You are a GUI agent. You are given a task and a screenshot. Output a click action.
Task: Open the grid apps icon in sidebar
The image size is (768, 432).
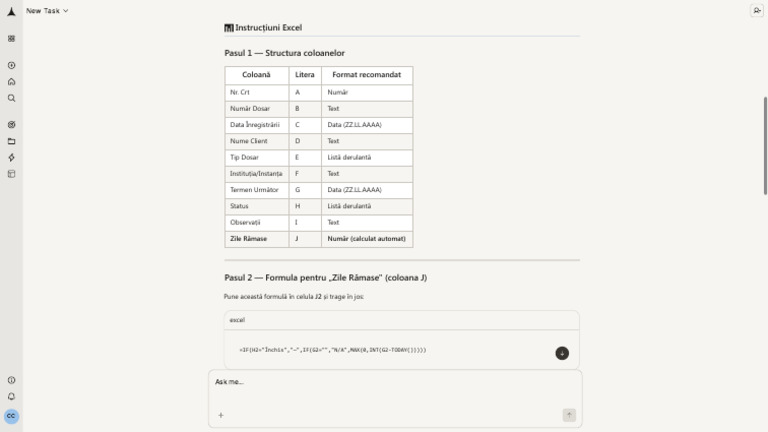(11, 38)
